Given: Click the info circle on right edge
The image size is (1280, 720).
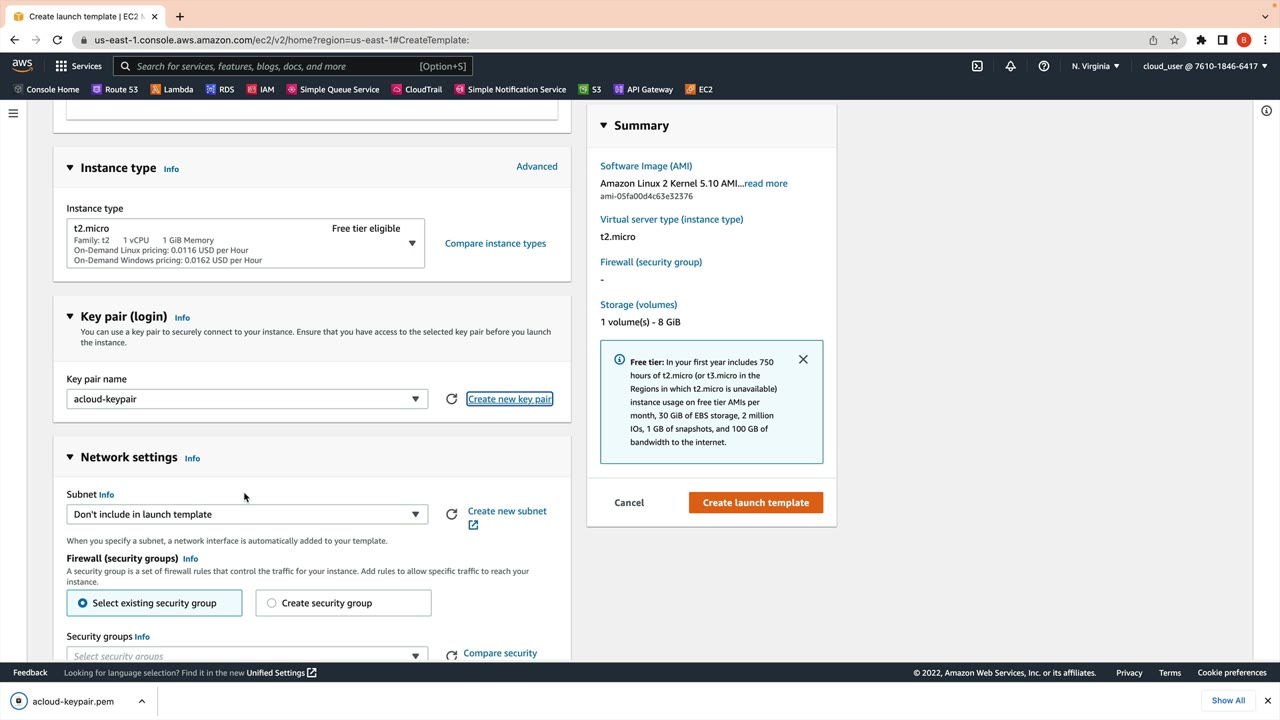Looking at the screenshot, I should click(x=1266, y=111).
